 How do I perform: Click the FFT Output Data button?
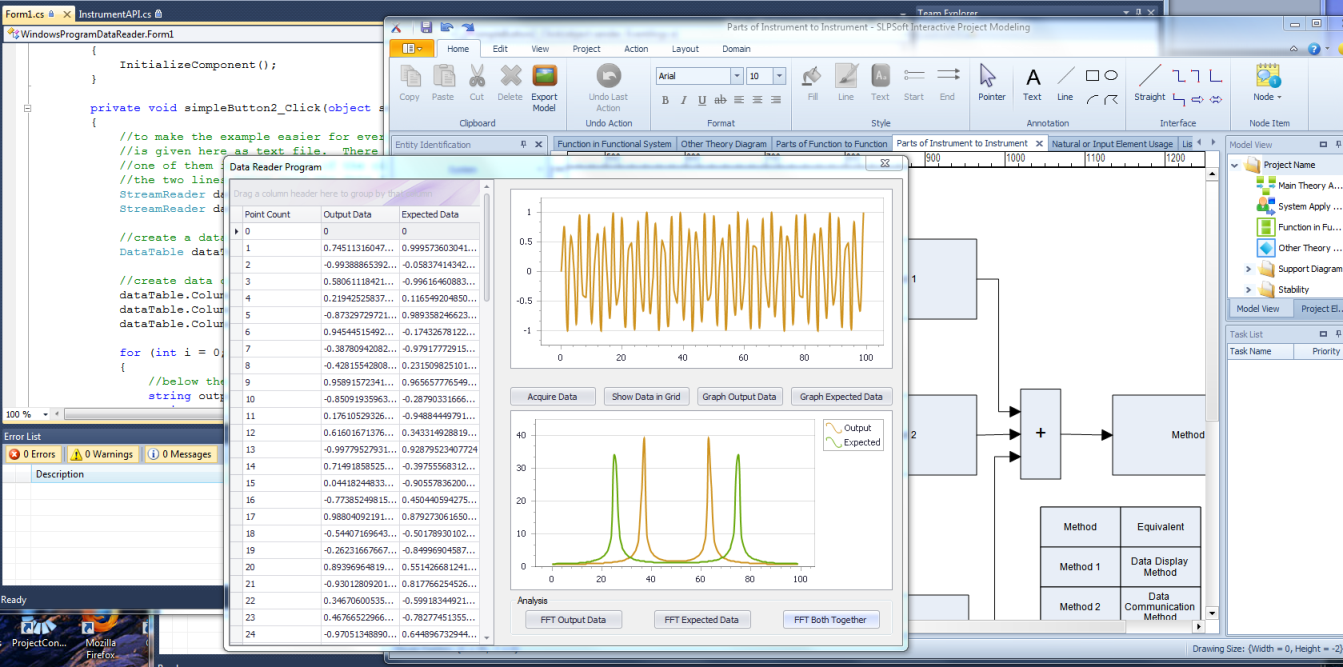573,620
